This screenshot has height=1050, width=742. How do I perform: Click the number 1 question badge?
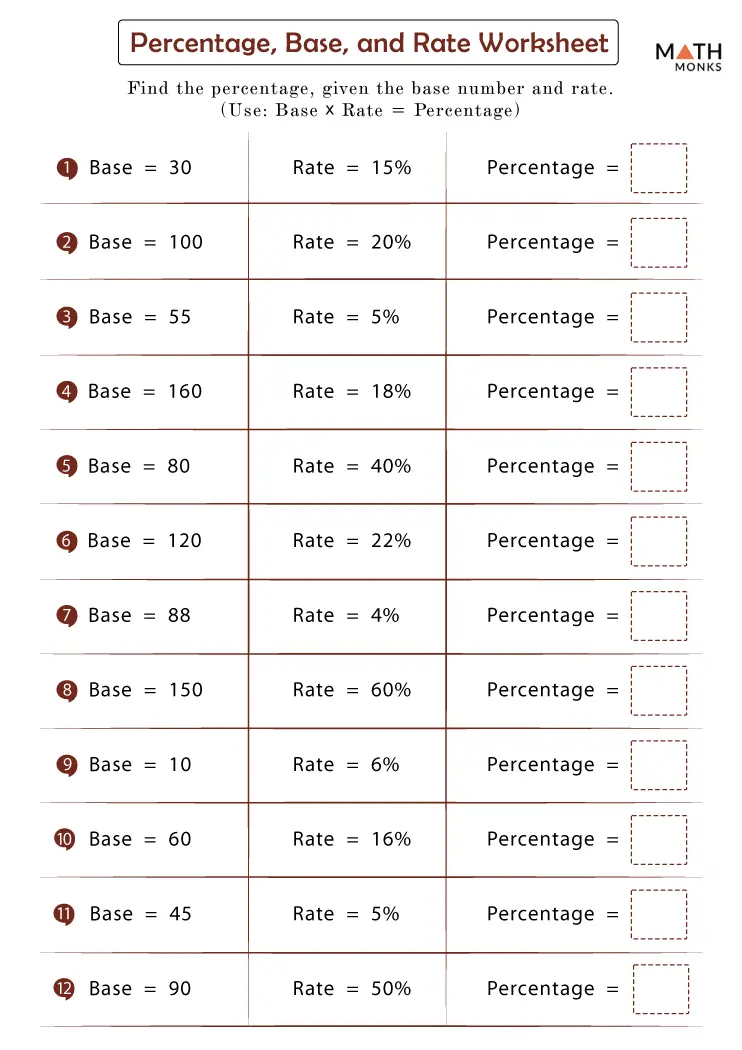(x=66, y=168)
